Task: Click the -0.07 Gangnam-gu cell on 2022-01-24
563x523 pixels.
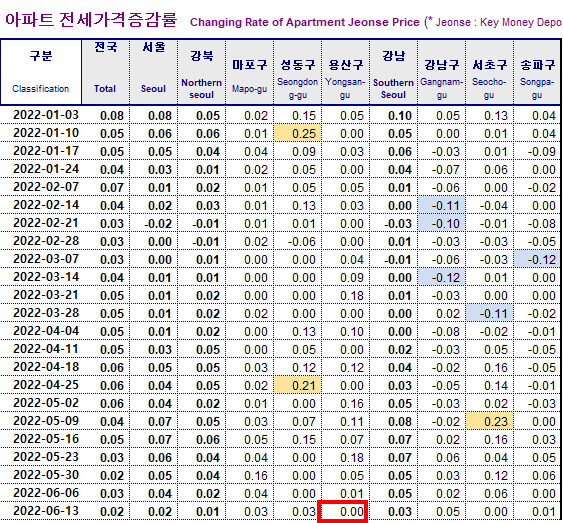Action: pyautogui.click(x=442, y=169)
